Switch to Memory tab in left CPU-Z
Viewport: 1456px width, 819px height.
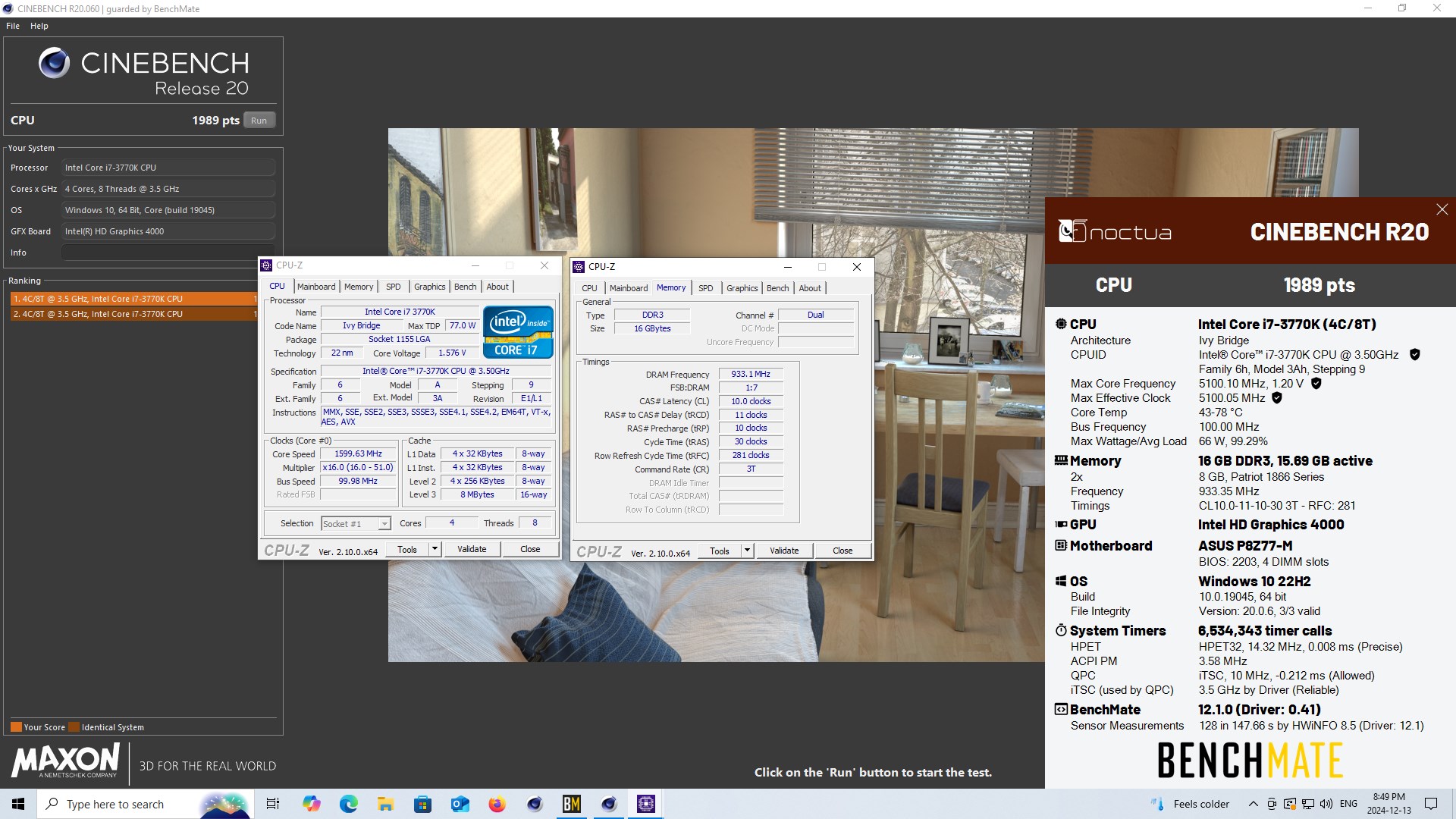pyautogui.click(x=359, y=287)
